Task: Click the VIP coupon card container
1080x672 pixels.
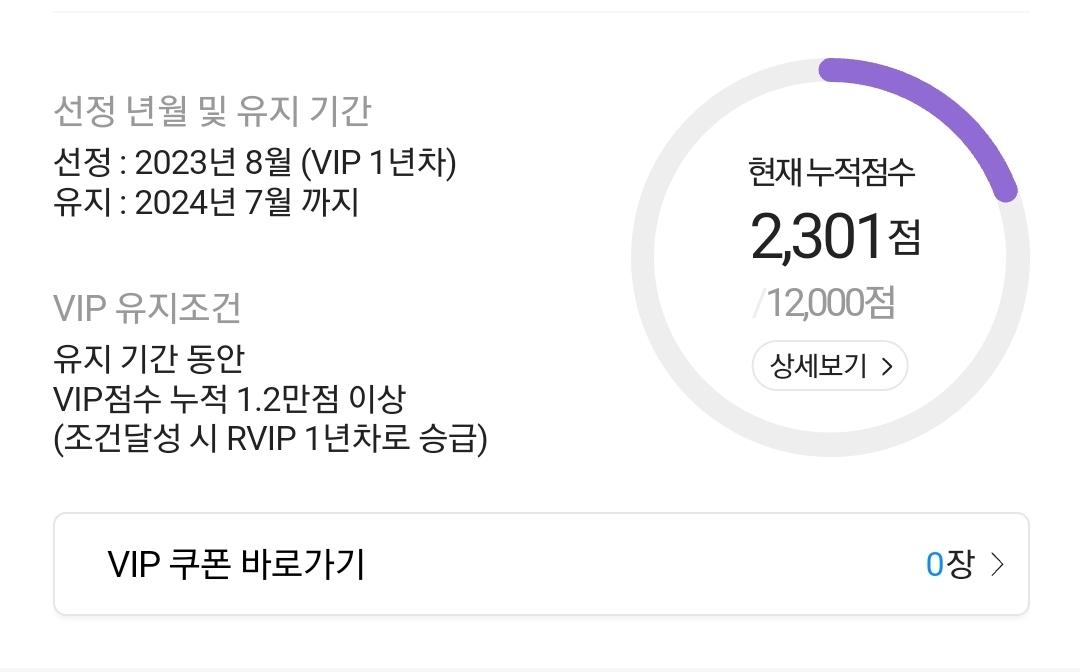Action: tap(540, 563)
